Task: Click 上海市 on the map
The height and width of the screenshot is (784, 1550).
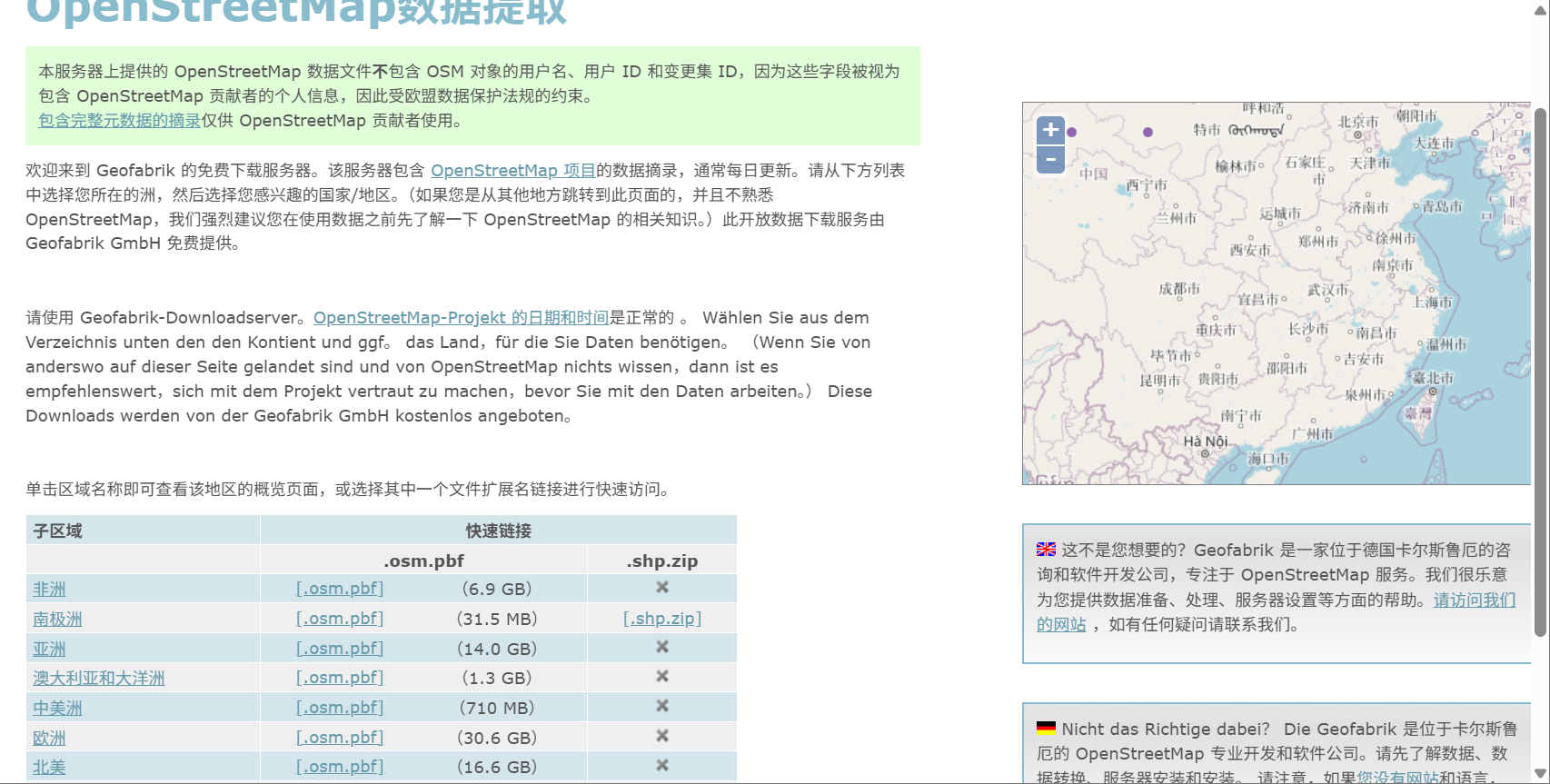Action: point(1433,302)
